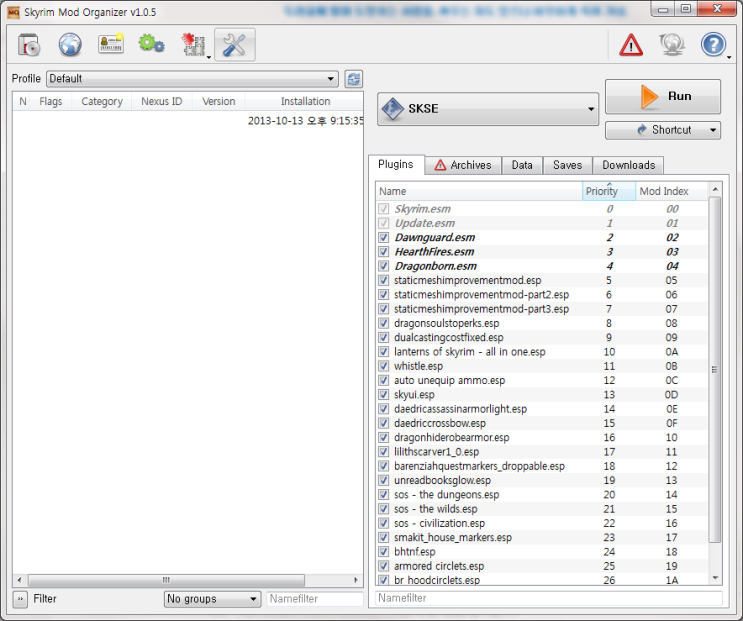Open the Settings wrench and screwdriver icon
This screenshot has height=621, width=743.
click(235, 45)
